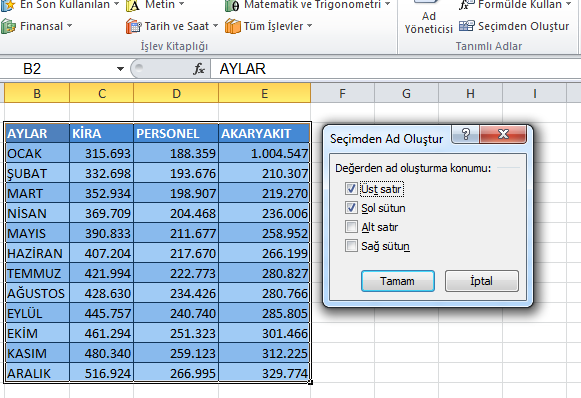The height and width of the screenshot is (398, 581).
Task: Click the Tüm İşlevler books icon
Action: pos(233,27)
